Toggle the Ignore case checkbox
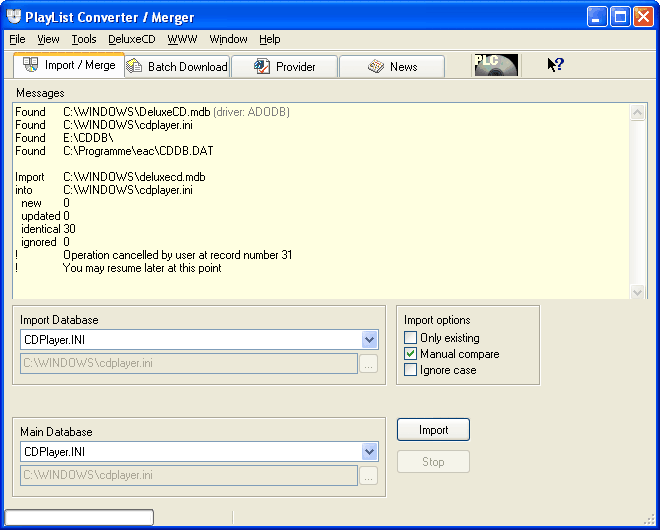The width and height of the screenshot is (660, 530). pyautogui.click(x=411, y=370)
